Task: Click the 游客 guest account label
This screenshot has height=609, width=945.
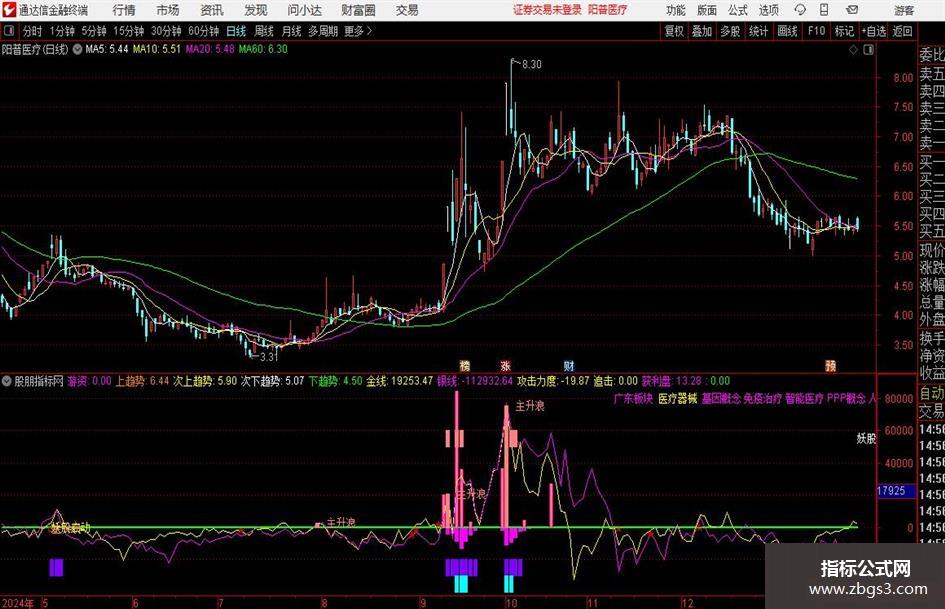Action: click(x=903, y=10)
